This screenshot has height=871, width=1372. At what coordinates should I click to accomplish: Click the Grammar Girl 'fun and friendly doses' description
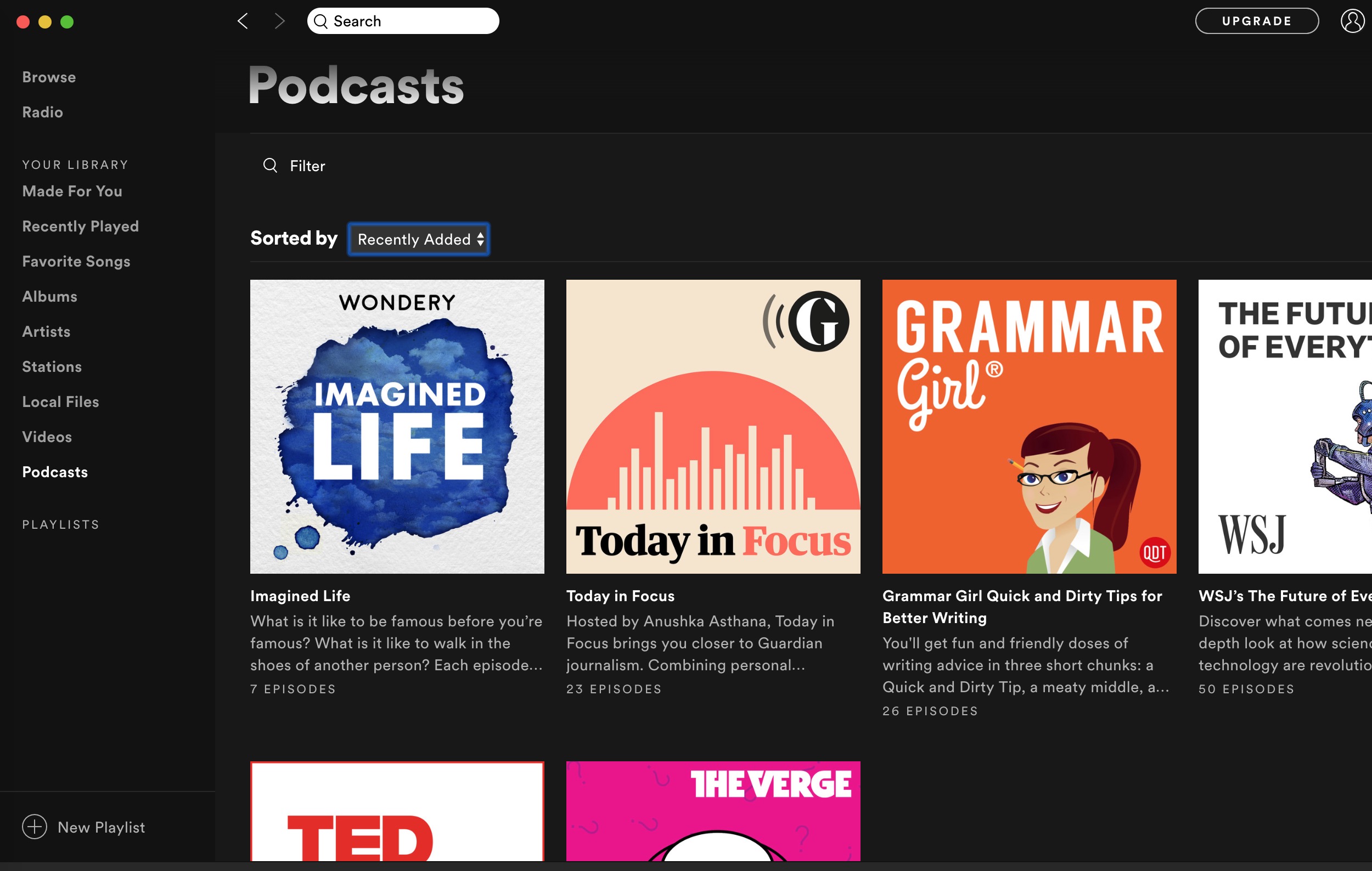click(1026, 665)
